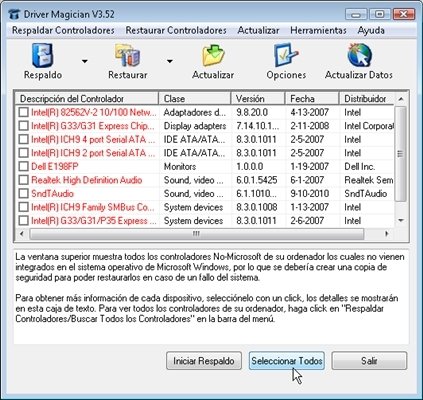Open the Ayuda menu

371,30
